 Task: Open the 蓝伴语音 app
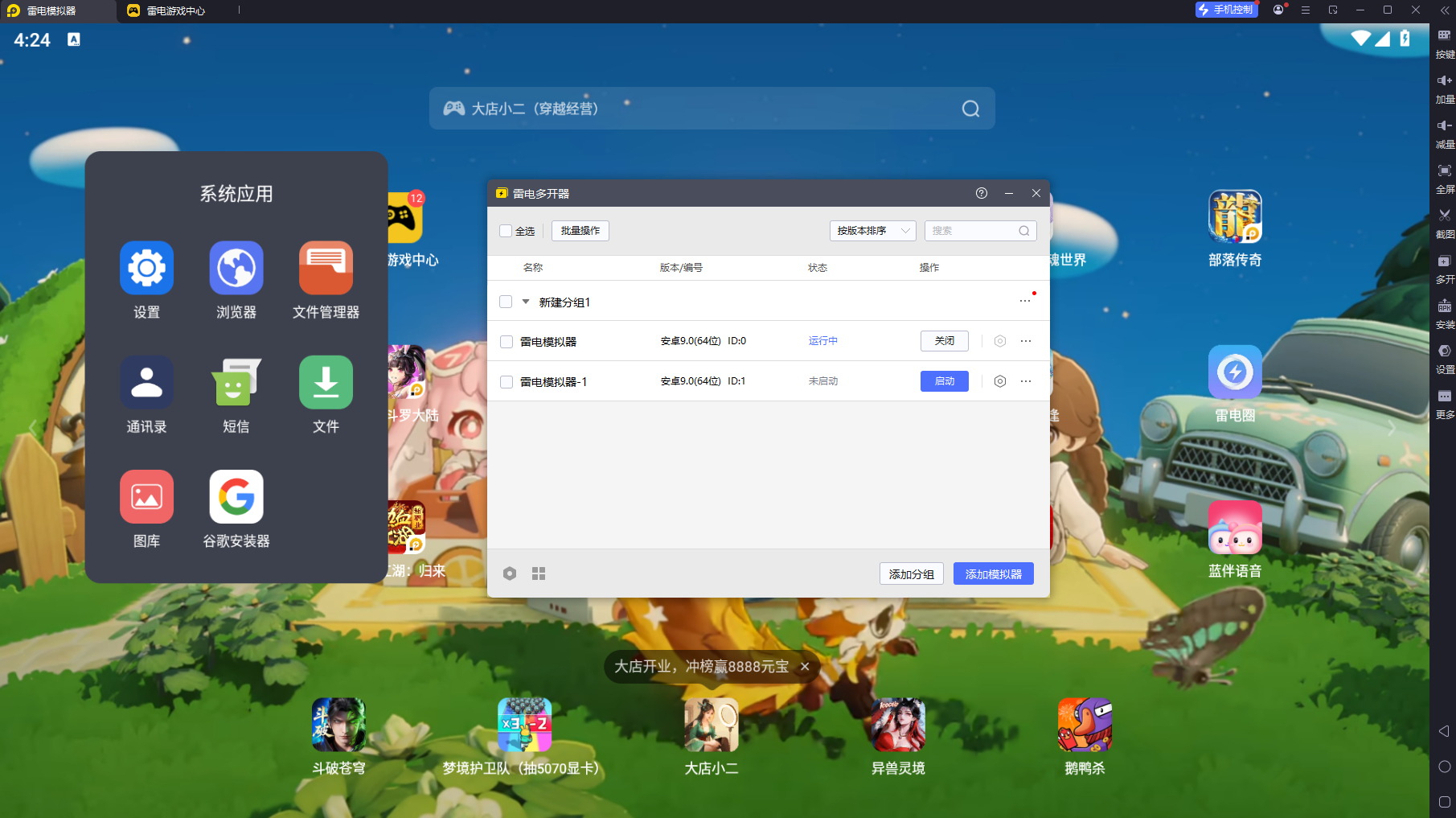[x=1235, y=527]
